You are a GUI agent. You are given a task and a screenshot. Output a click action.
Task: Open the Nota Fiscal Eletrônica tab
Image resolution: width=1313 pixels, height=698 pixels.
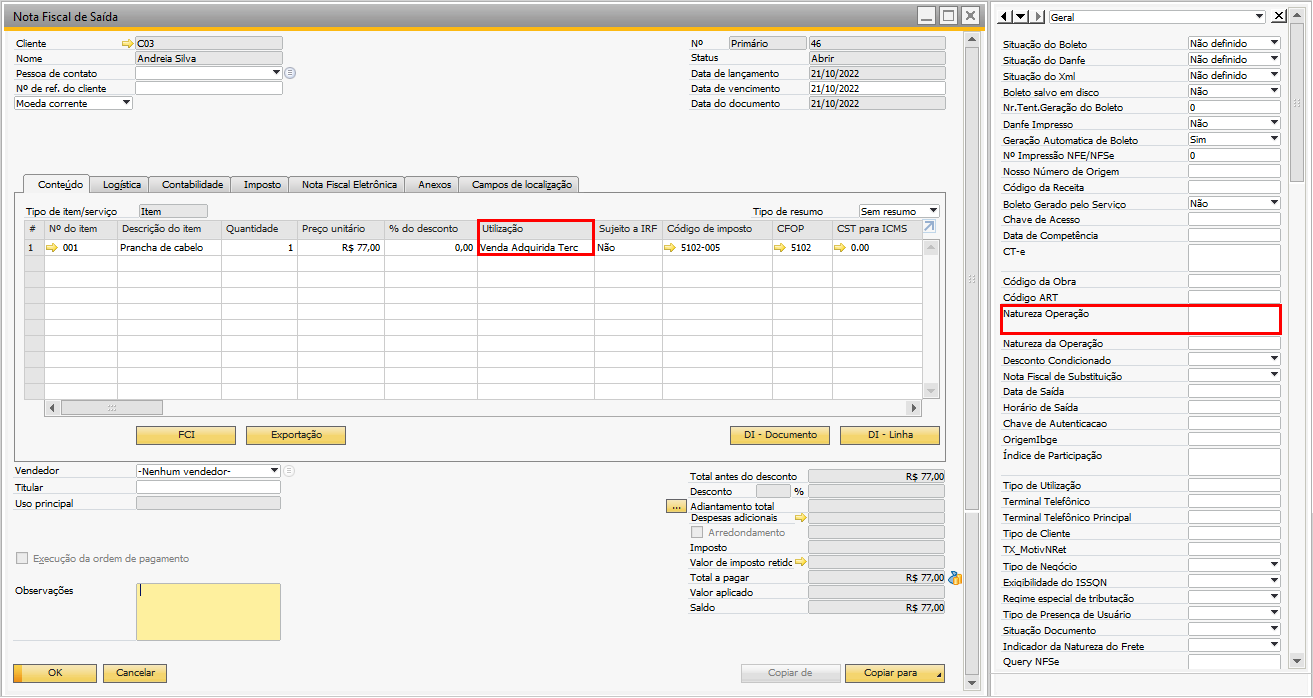(x=350, y=184)
